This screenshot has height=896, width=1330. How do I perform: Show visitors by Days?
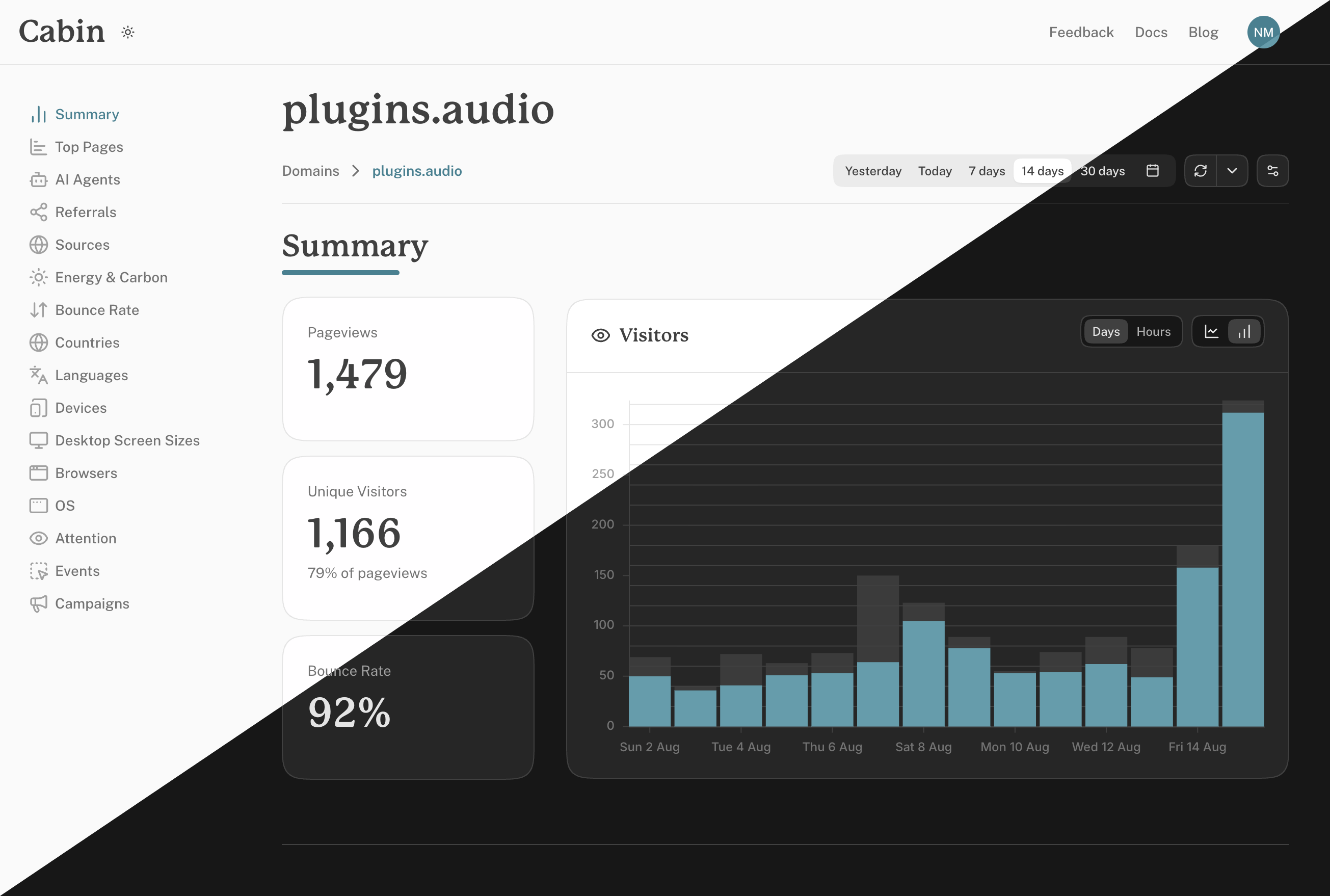[x=1105, y=331]
